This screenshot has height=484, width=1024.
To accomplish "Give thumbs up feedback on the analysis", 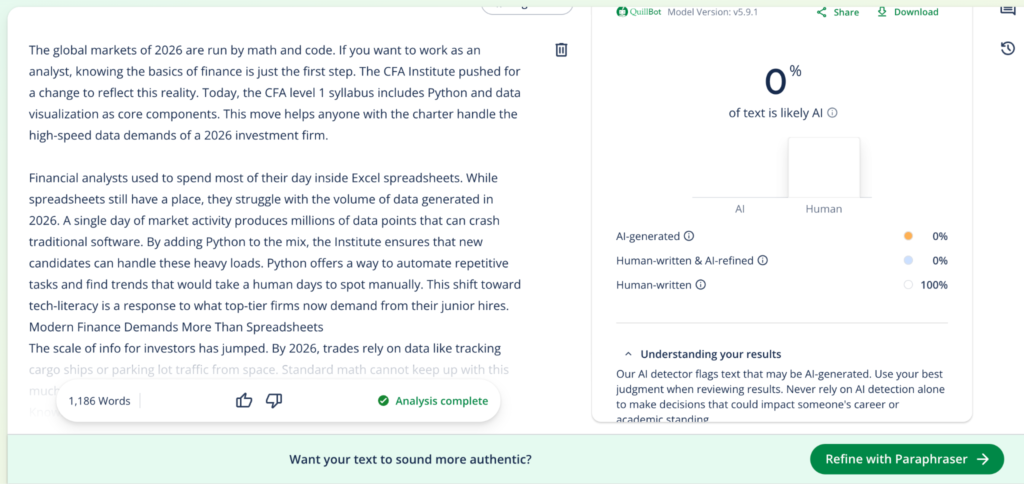I will (244, 401).
